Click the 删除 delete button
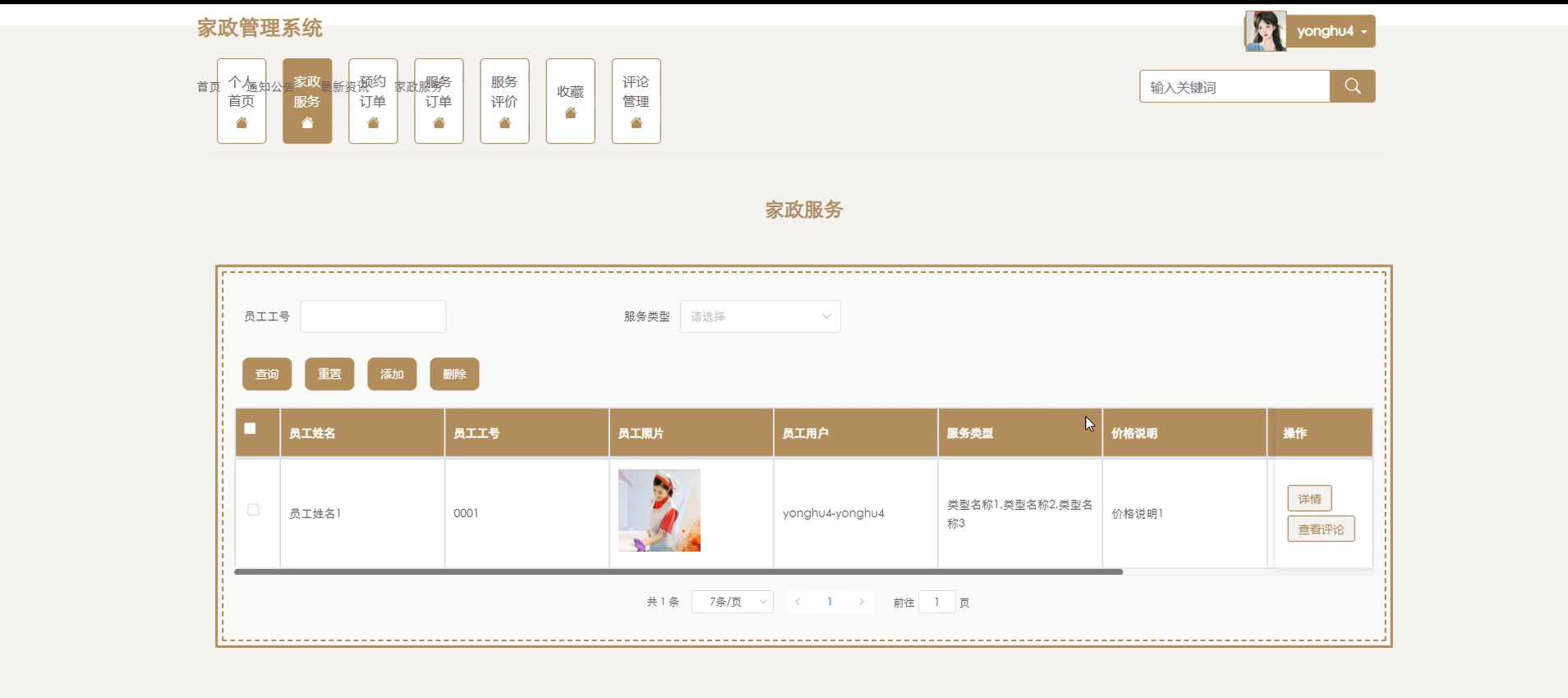 coord(454,374)
